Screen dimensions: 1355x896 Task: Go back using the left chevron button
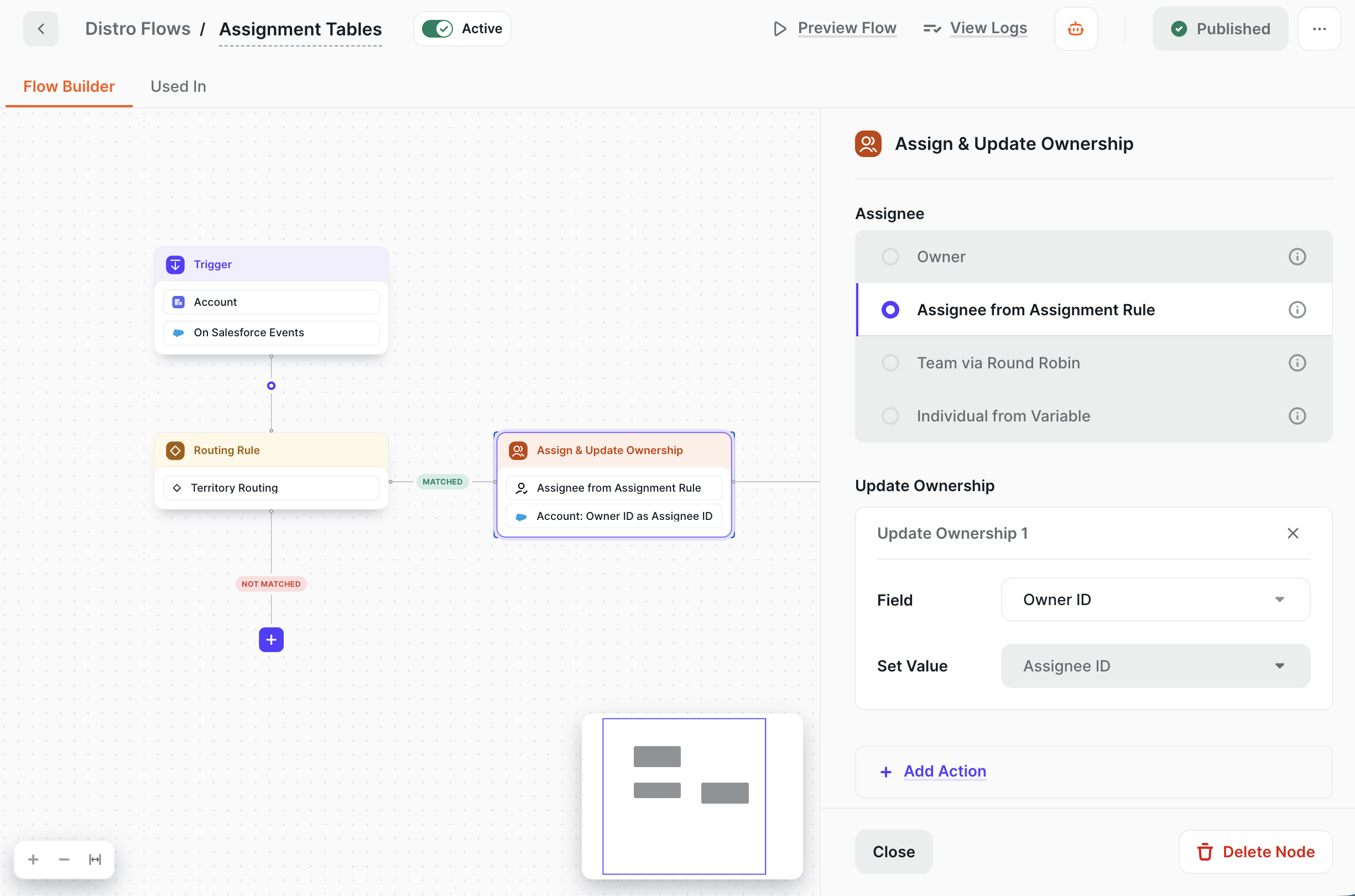(x=40, y=29)
